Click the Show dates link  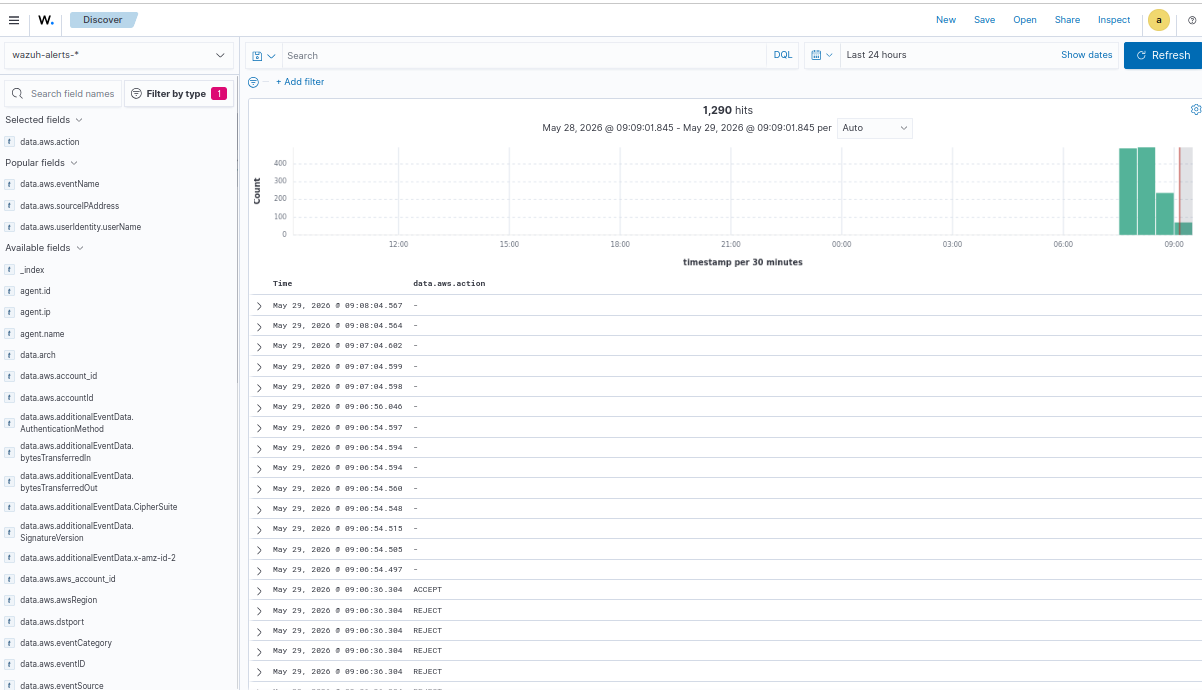click(x=1086, y=55)
